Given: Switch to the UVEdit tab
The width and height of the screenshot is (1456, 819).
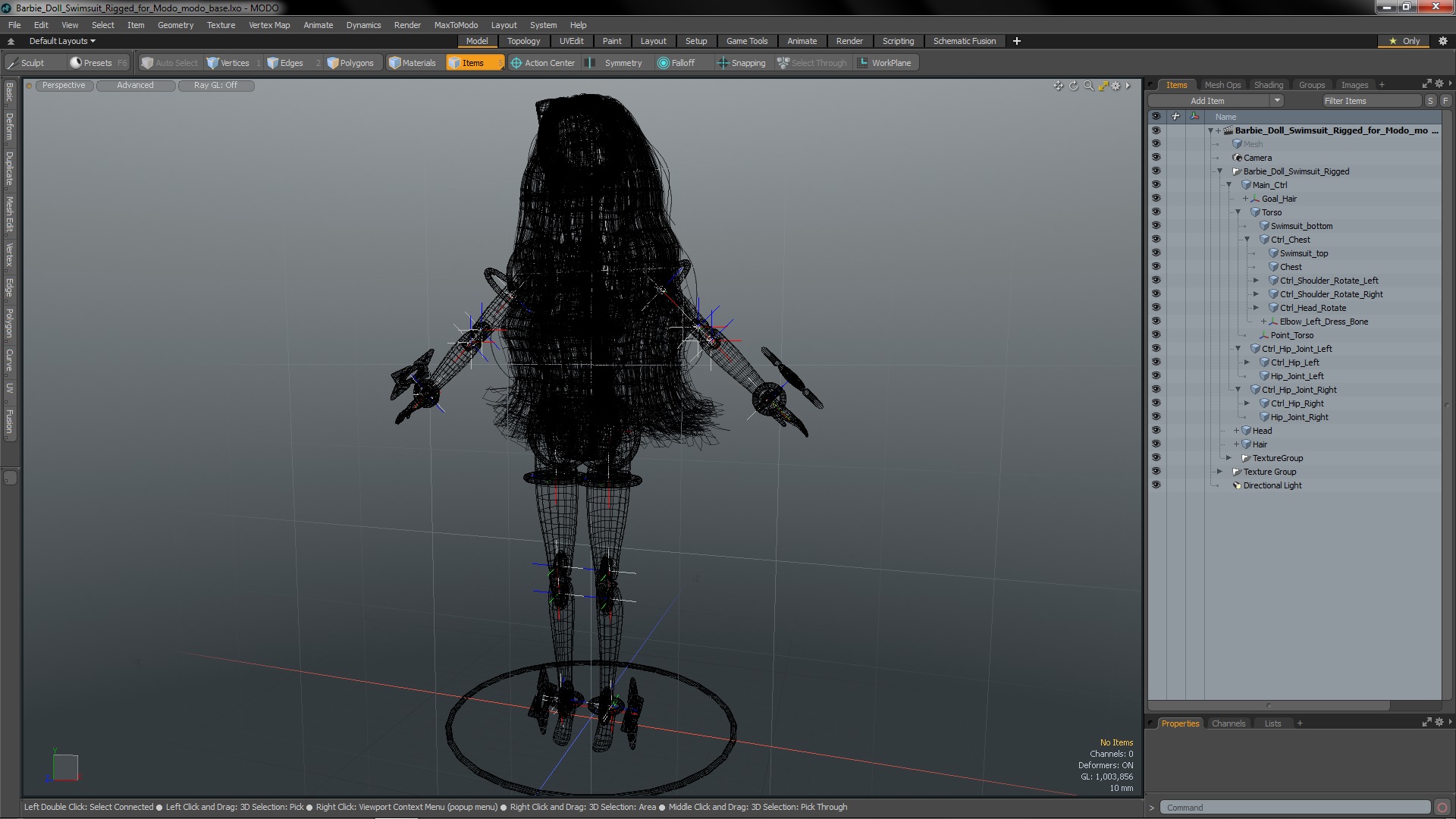Looking at the screenshot, I should [x=572, y=41].
